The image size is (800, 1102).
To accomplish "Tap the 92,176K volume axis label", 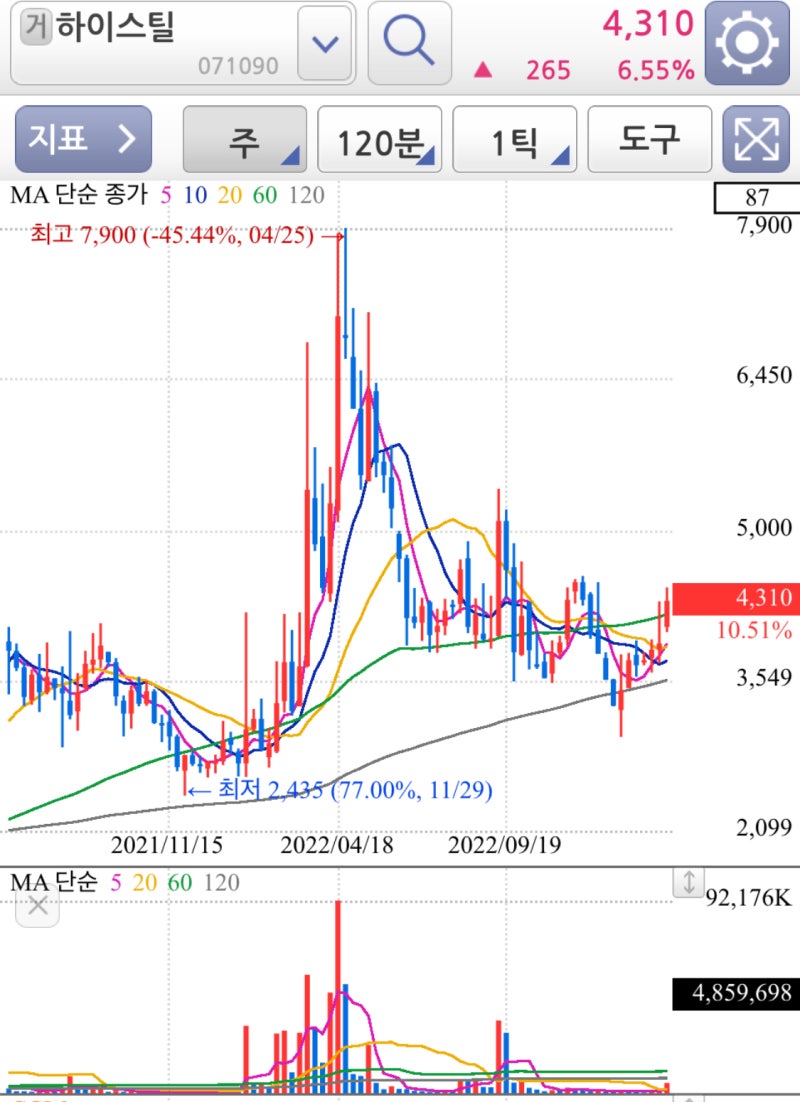I will tap(749, 898).
